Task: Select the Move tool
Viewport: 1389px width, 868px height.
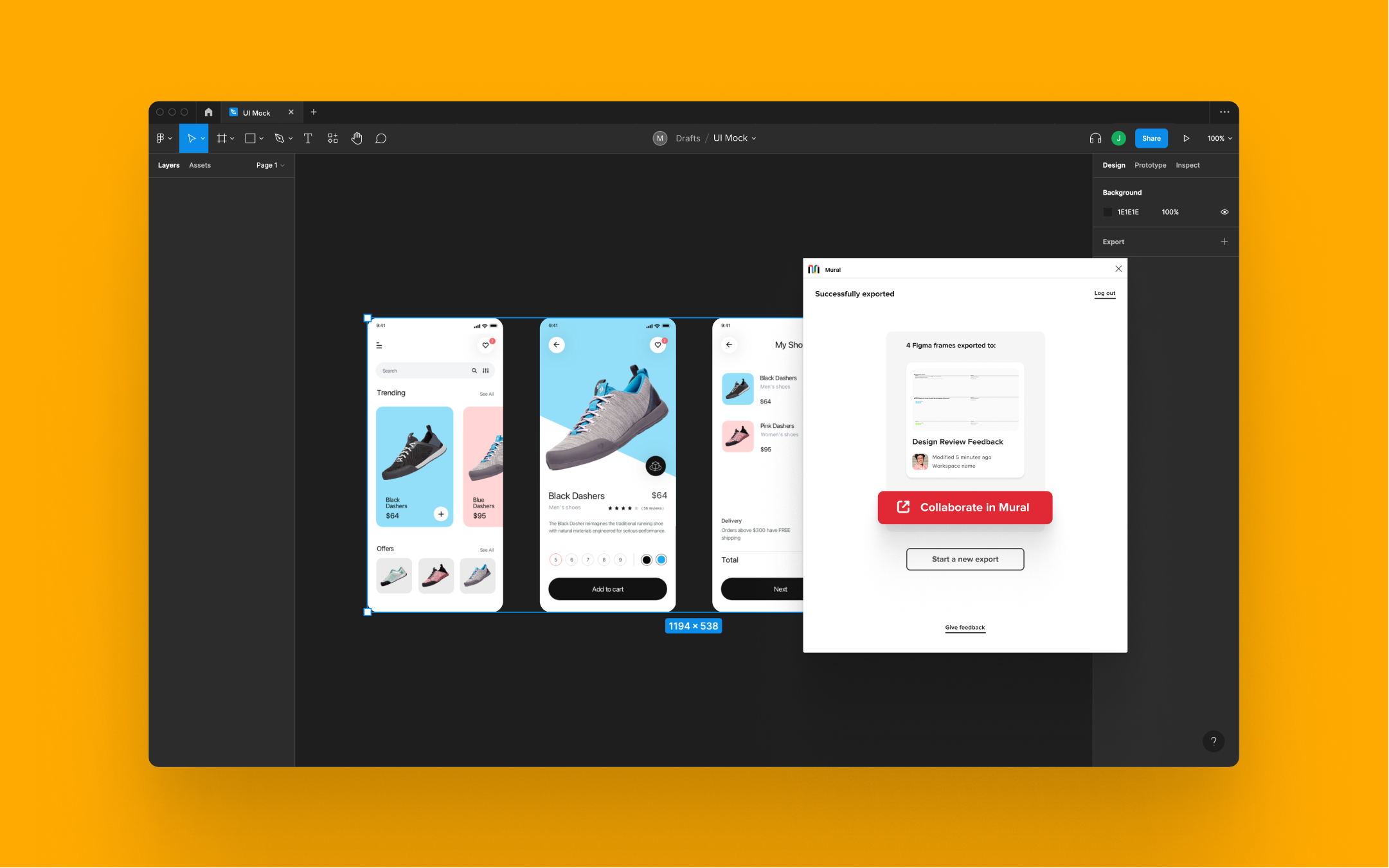Action: point(192,138)
